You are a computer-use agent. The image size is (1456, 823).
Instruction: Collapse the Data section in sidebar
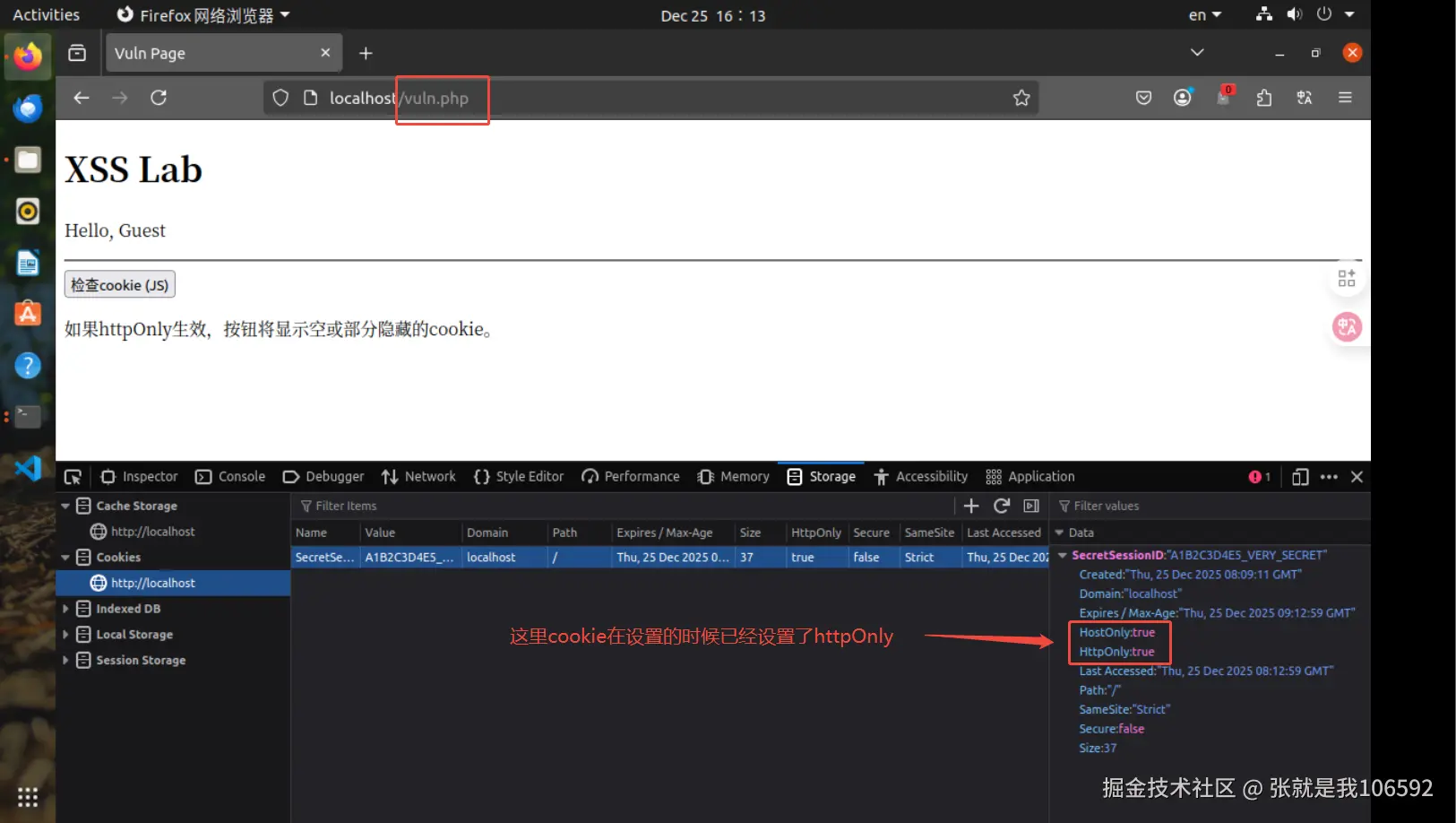point(1059,533)
